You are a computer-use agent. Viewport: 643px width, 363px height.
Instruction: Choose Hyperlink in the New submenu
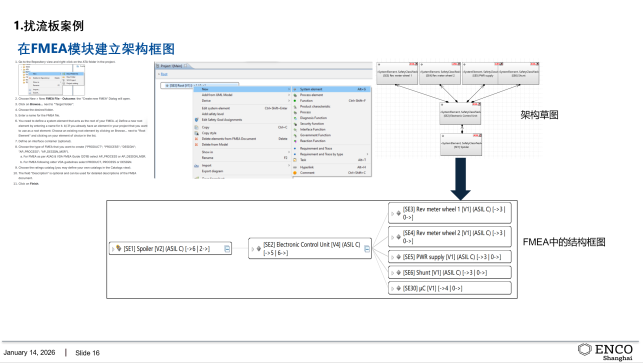(331, 167)
